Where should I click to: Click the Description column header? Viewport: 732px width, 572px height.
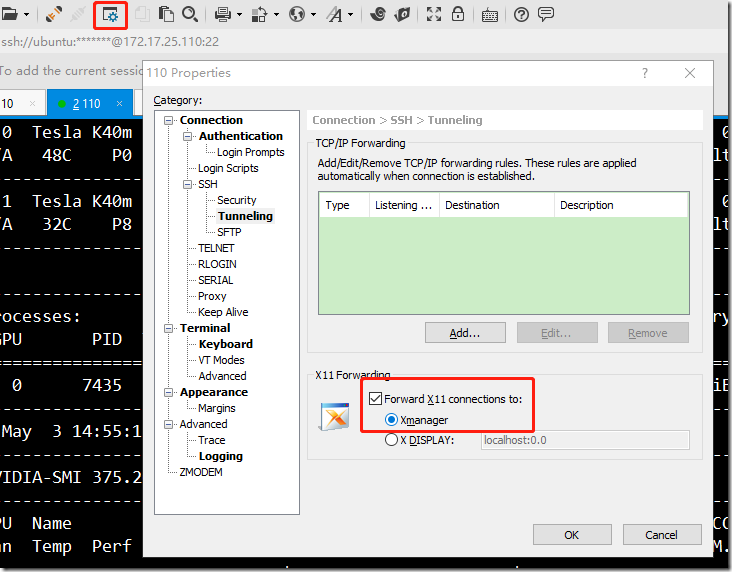pos(621,205)
